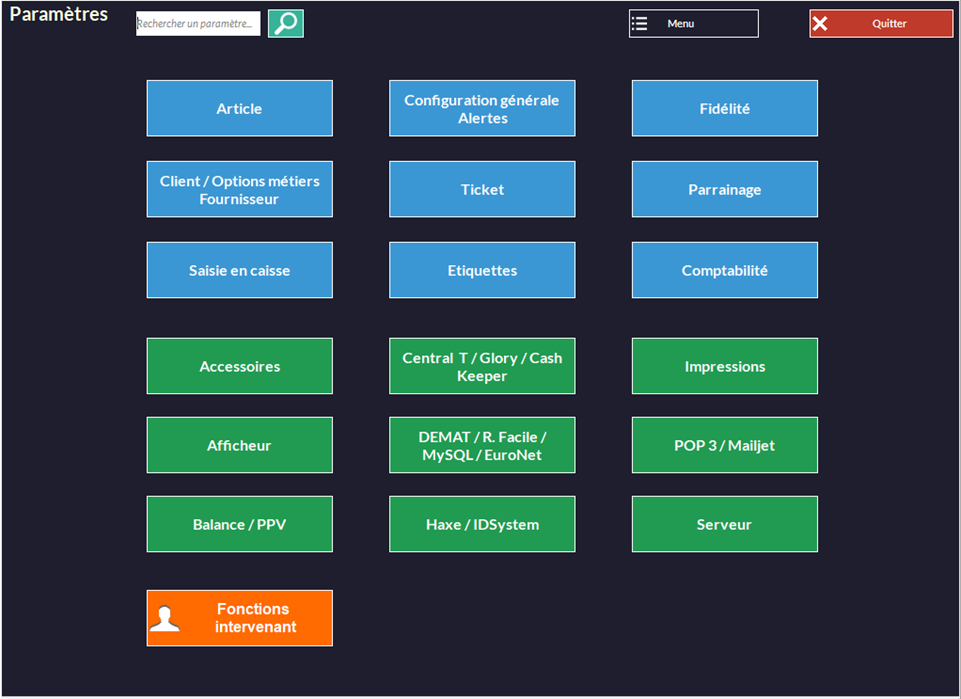
Task: Open Central T / Glory / Cash Keeper
Action: 482,367
